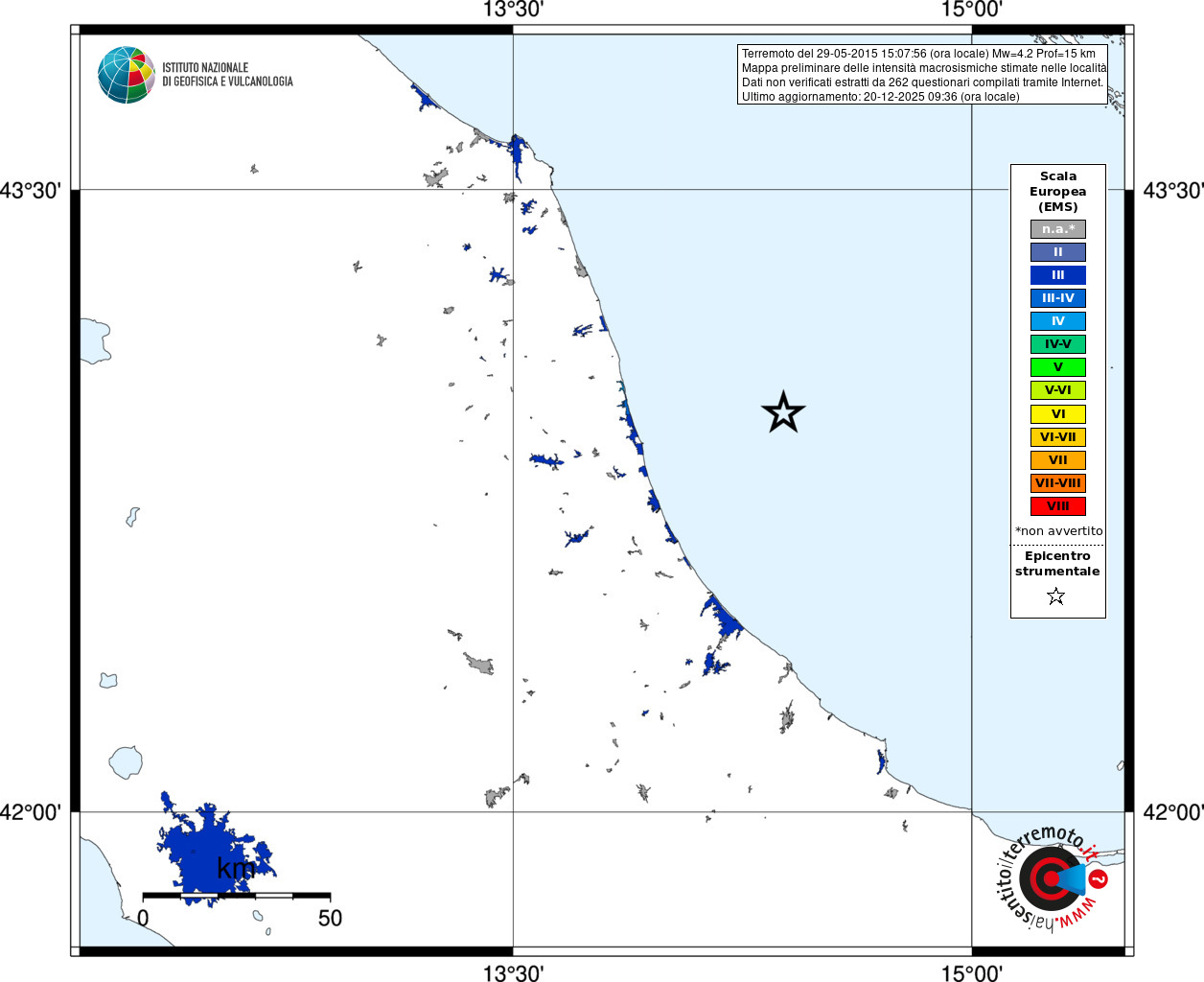Select the IV-V legend swatch
Image resolution: width=1204 pixels, height=982 pixels.
tap(1058, 344)
